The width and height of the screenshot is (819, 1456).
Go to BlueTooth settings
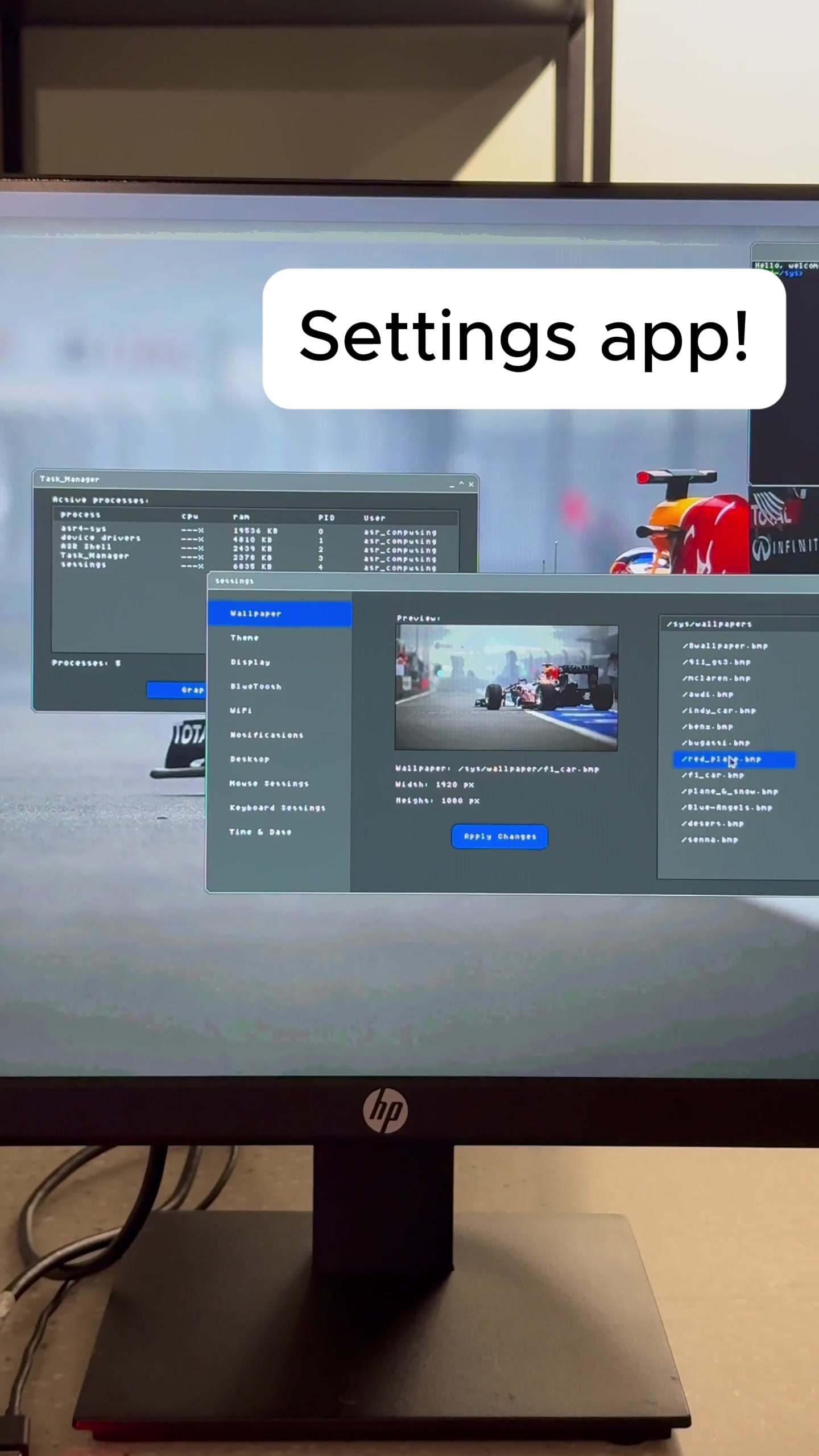tap(256, 686)
